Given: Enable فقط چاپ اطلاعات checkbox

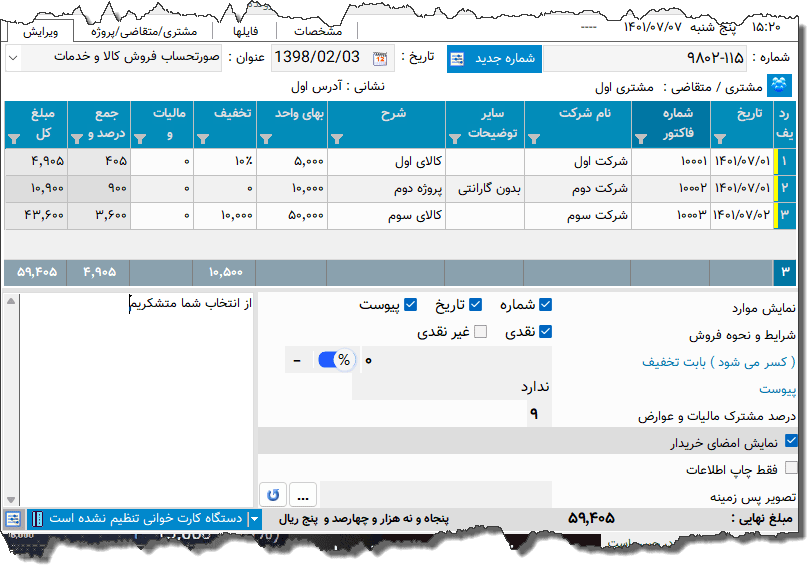Looking at the screenshot, I should (791, 468).
